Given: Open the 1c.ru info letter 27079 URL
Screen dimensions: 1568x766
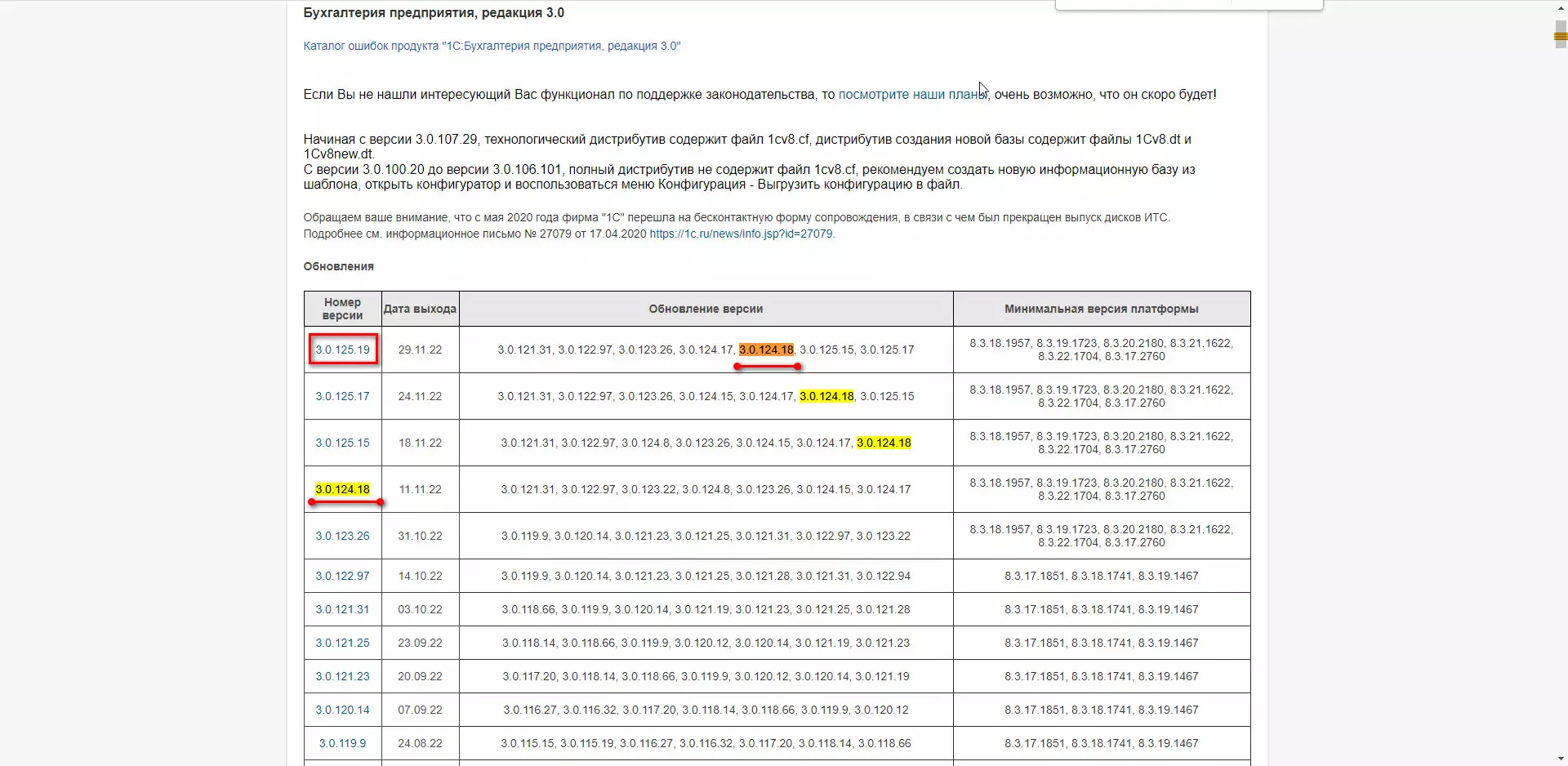Looking at the screenshot, I should point(741,234).
